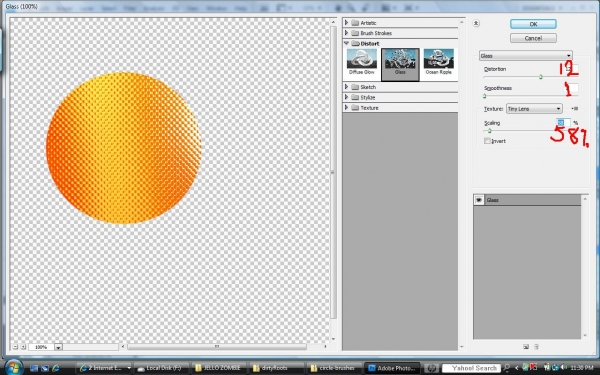This screenshot has height=375, width=600.
Task: Select the Glass filter thumbnail
Action: click(400, 64)
